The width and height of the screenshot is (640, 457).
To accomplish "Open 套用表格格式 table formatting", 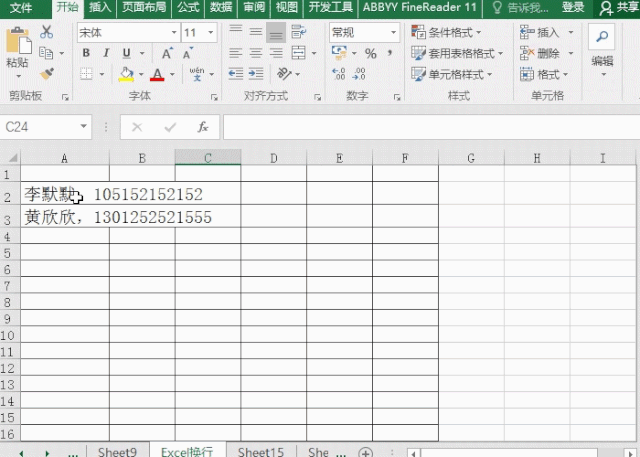I will coord(457,53).
